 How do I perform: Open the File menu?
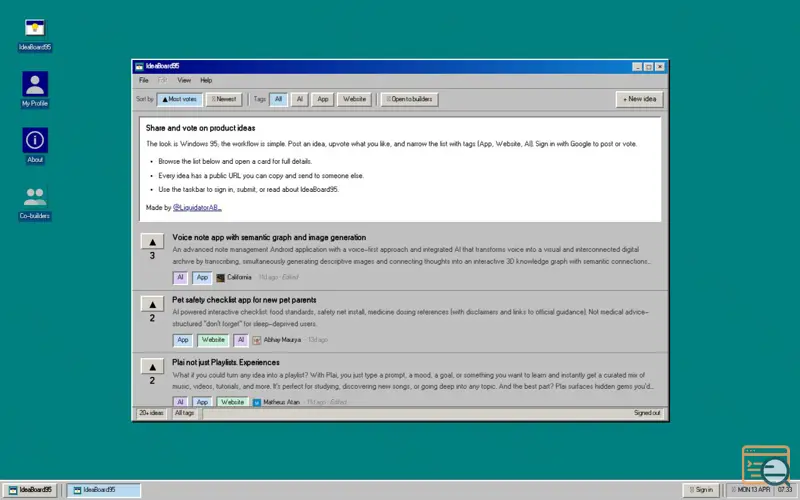pyautogui.click(x=144, y=80)
